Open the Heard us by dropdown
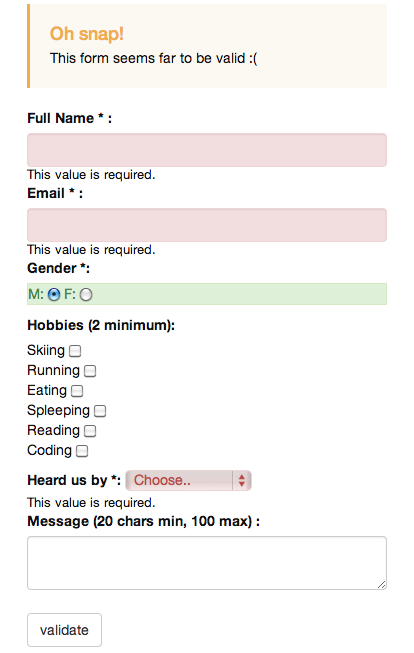Image resolution: width=414 pixels, height=653 pixels. coord(188,480)
